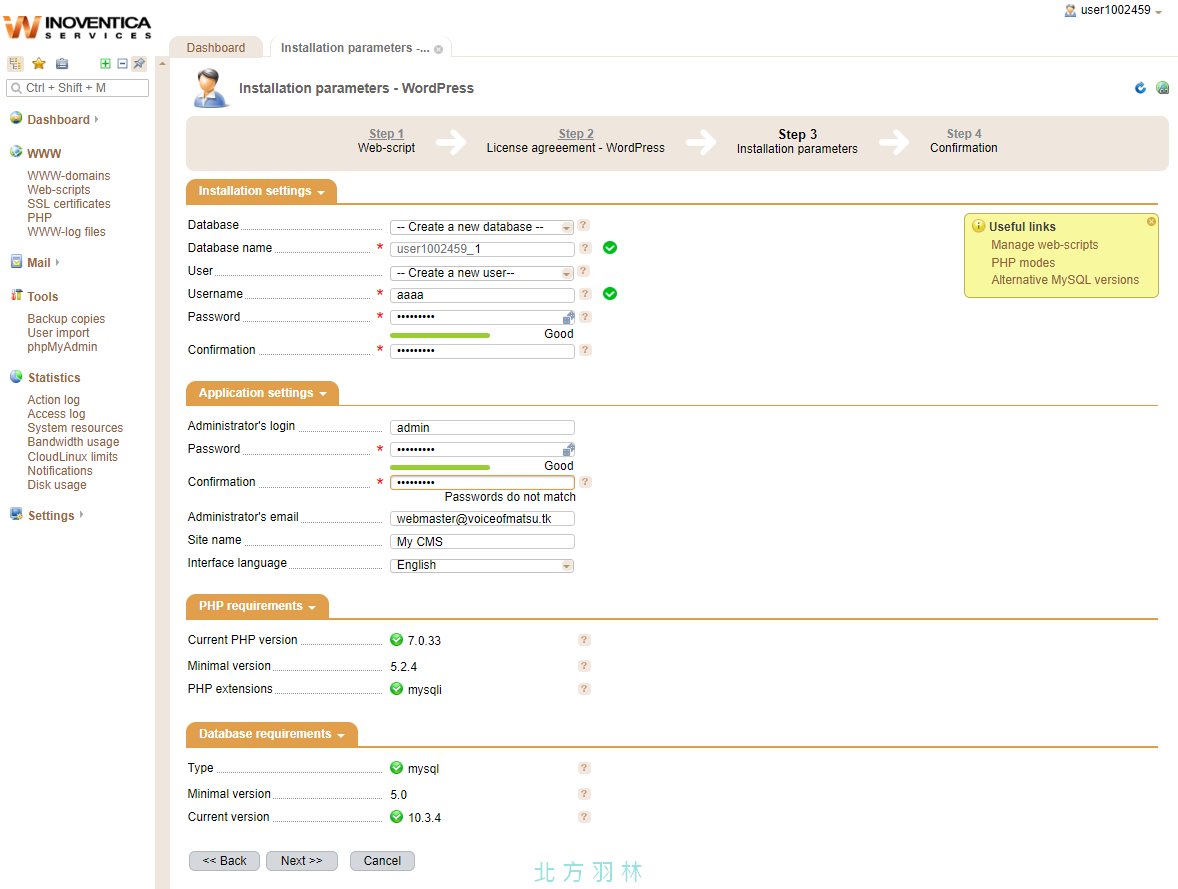Show help hint for Database name field
Image resolution: width=1178 pixels, height=889 pixels.
[585, 248]
